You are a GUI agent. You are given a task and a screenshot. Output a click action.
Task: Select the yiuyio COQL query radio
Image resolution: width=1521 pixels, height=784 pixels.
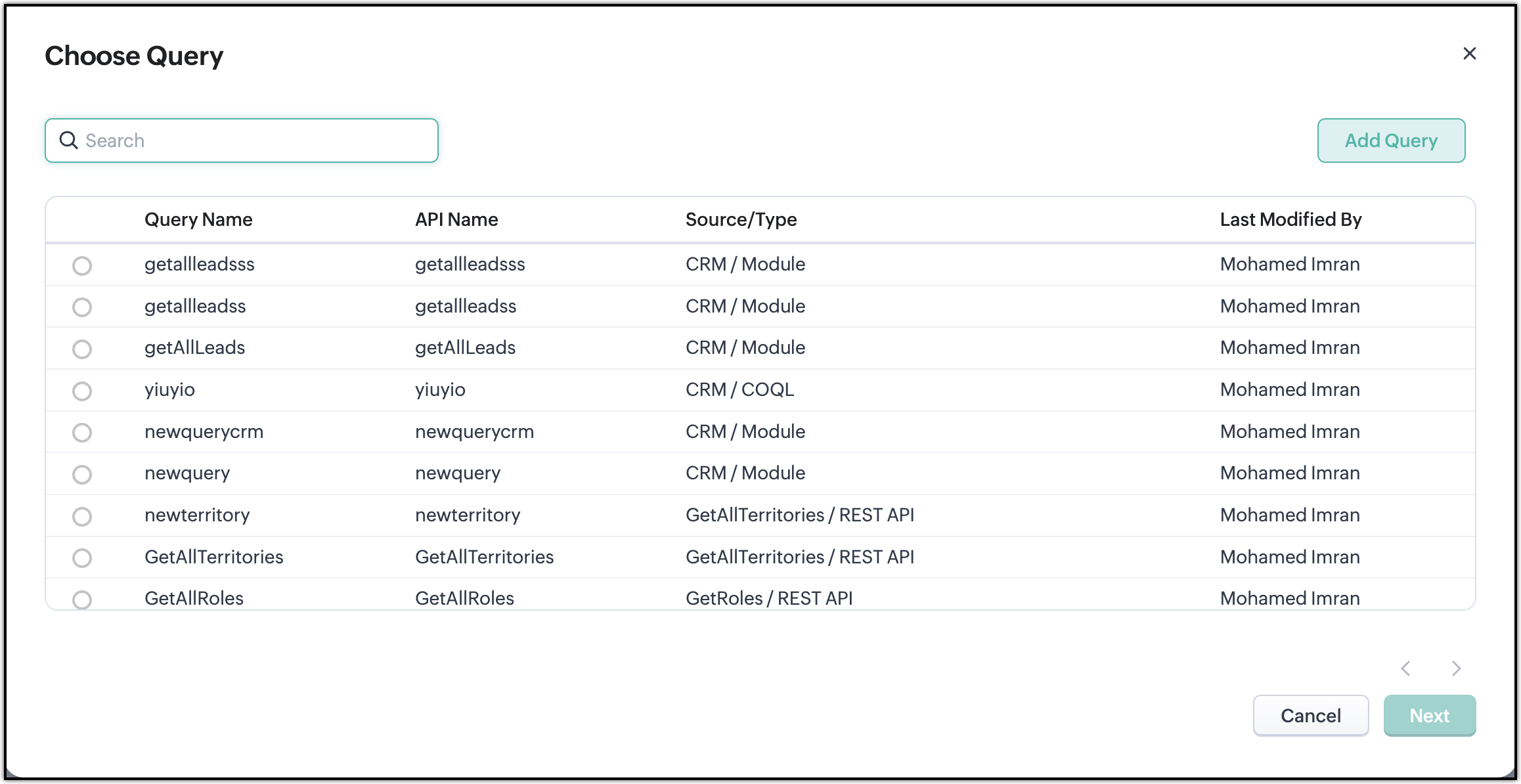pos(82,391)
